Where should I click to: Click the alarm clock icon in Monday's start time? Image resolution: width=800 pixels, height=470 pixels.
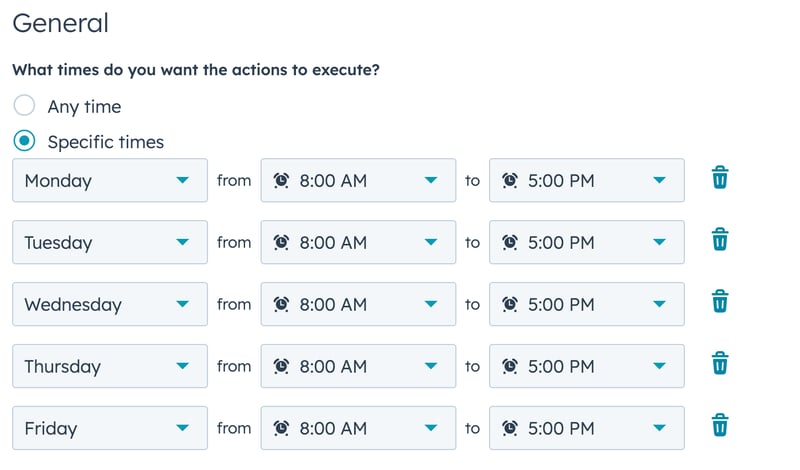click(282, 180)
